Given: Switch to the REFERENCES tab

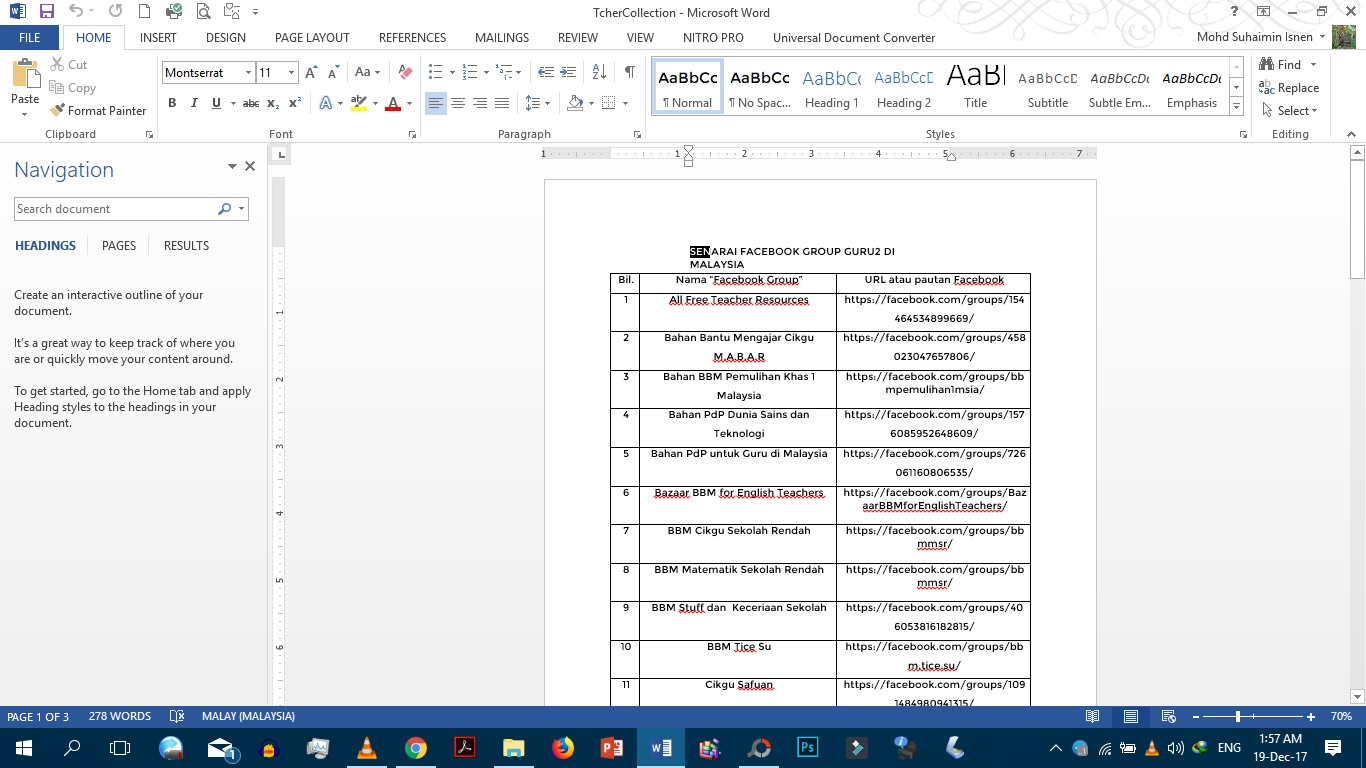Looking at the screenshot, I should (x=412, y=38).
